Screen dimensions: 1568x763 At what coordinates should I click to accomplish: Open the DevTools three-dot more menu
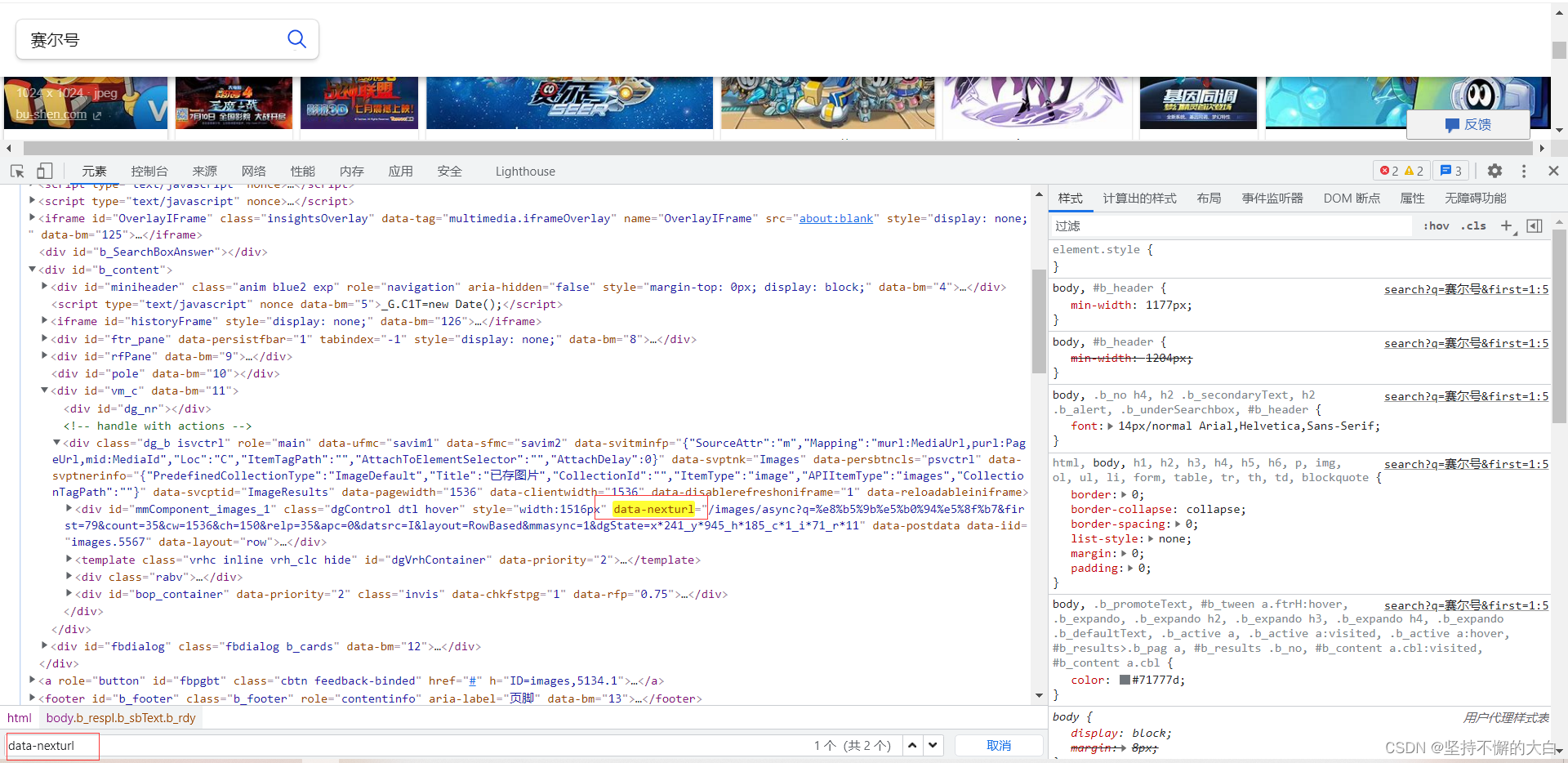tap(1524, 171)
